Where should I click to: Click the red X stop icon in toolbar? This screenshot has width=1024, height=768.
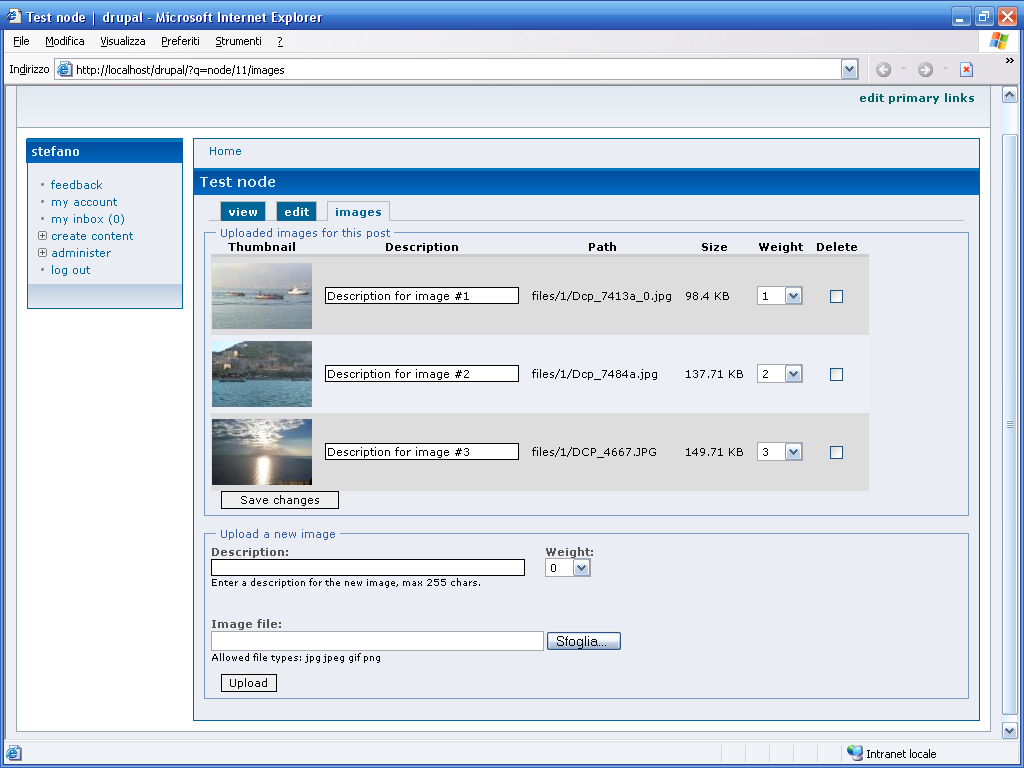pos(966,70)
